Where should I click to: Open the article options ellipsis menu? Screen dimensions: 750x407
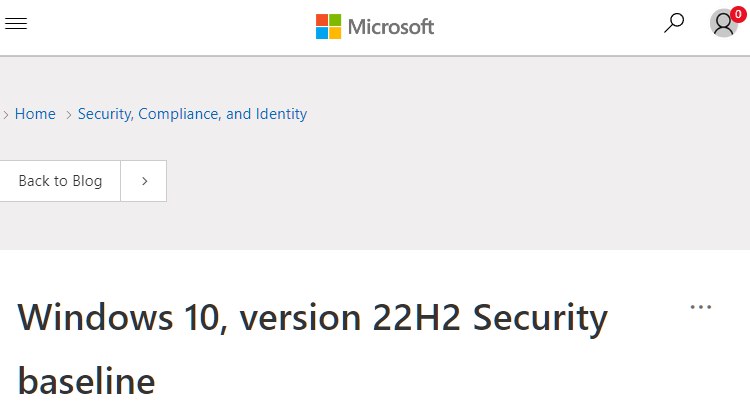coord(701,307)
